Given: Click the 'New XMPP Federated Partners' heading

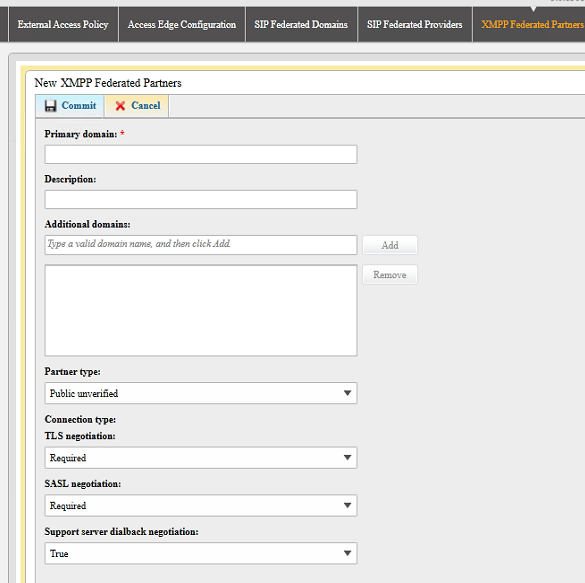Looking at the screenshot, I should tap(108, 83).
